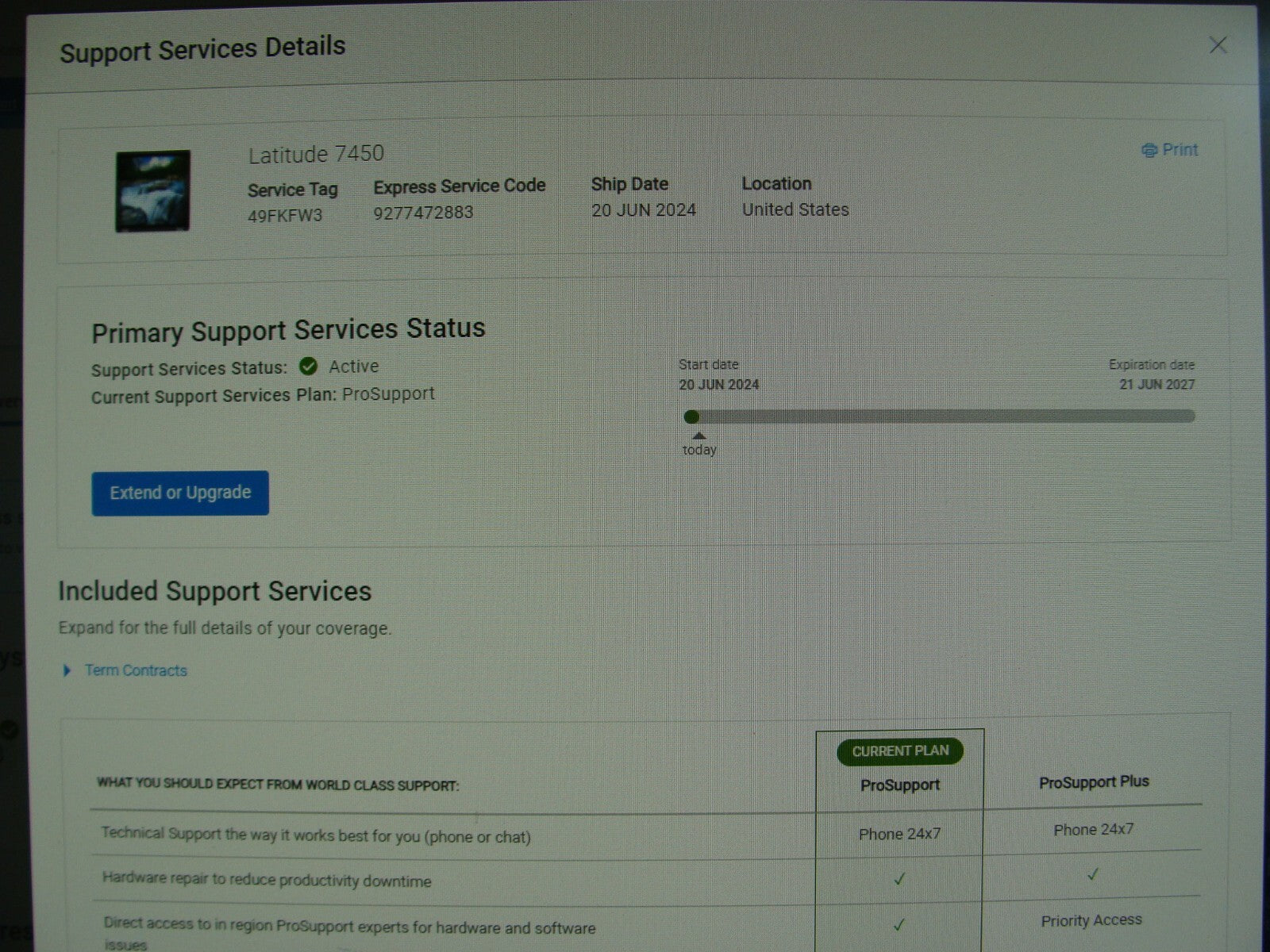Select the ProSupport column header
Image resolution: width=1270 pixels, height=952 pixels.
click(x=899, y=785)
